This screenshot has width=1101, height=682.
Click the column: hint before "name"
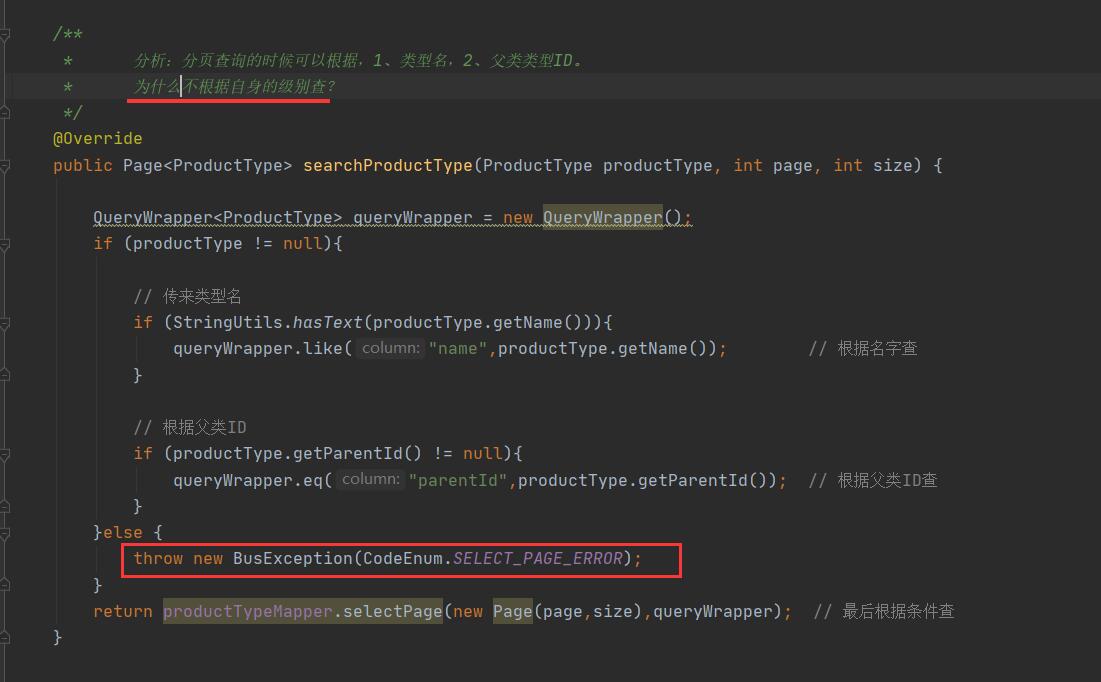pyautogui.click(x=390, y=348)
